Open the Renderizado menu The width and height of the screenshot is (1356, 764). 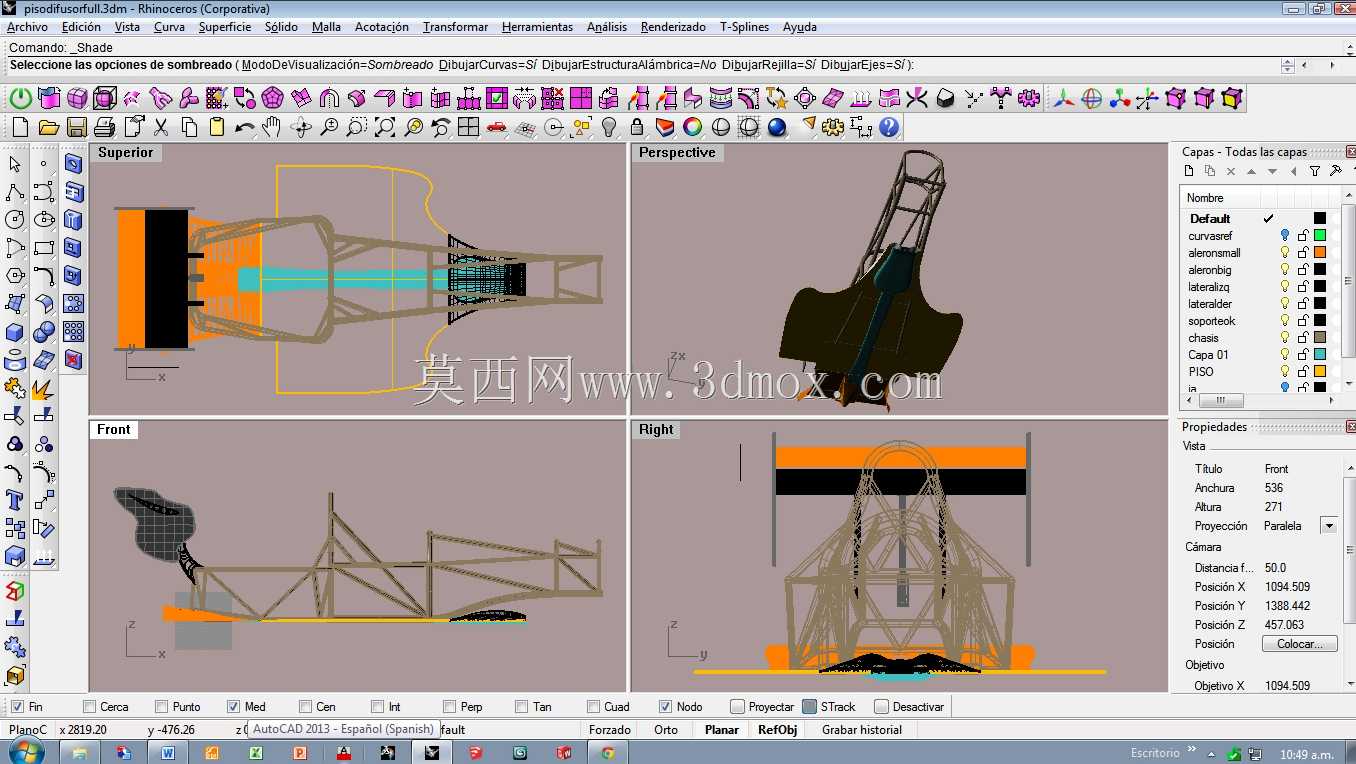(x=673, y=27)
